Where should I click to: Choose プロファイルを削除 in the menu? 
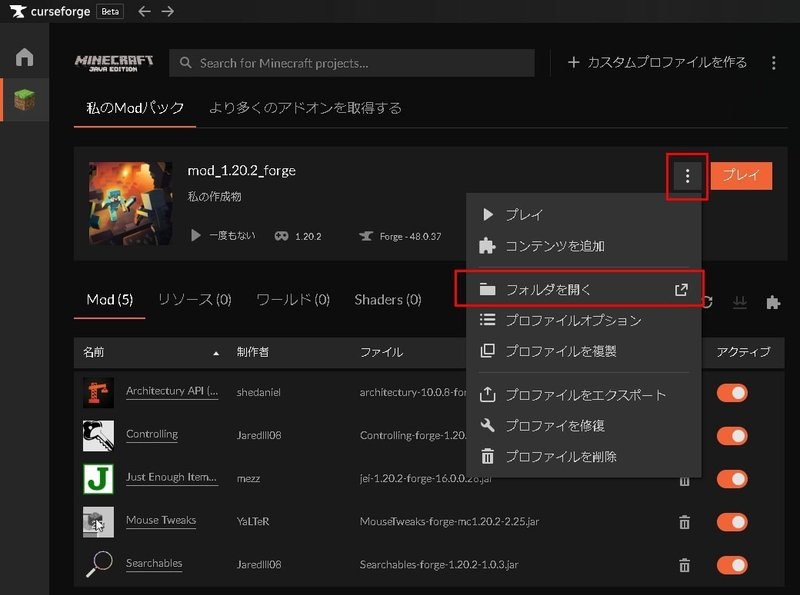pyautogui.click(x=584, y=456)
